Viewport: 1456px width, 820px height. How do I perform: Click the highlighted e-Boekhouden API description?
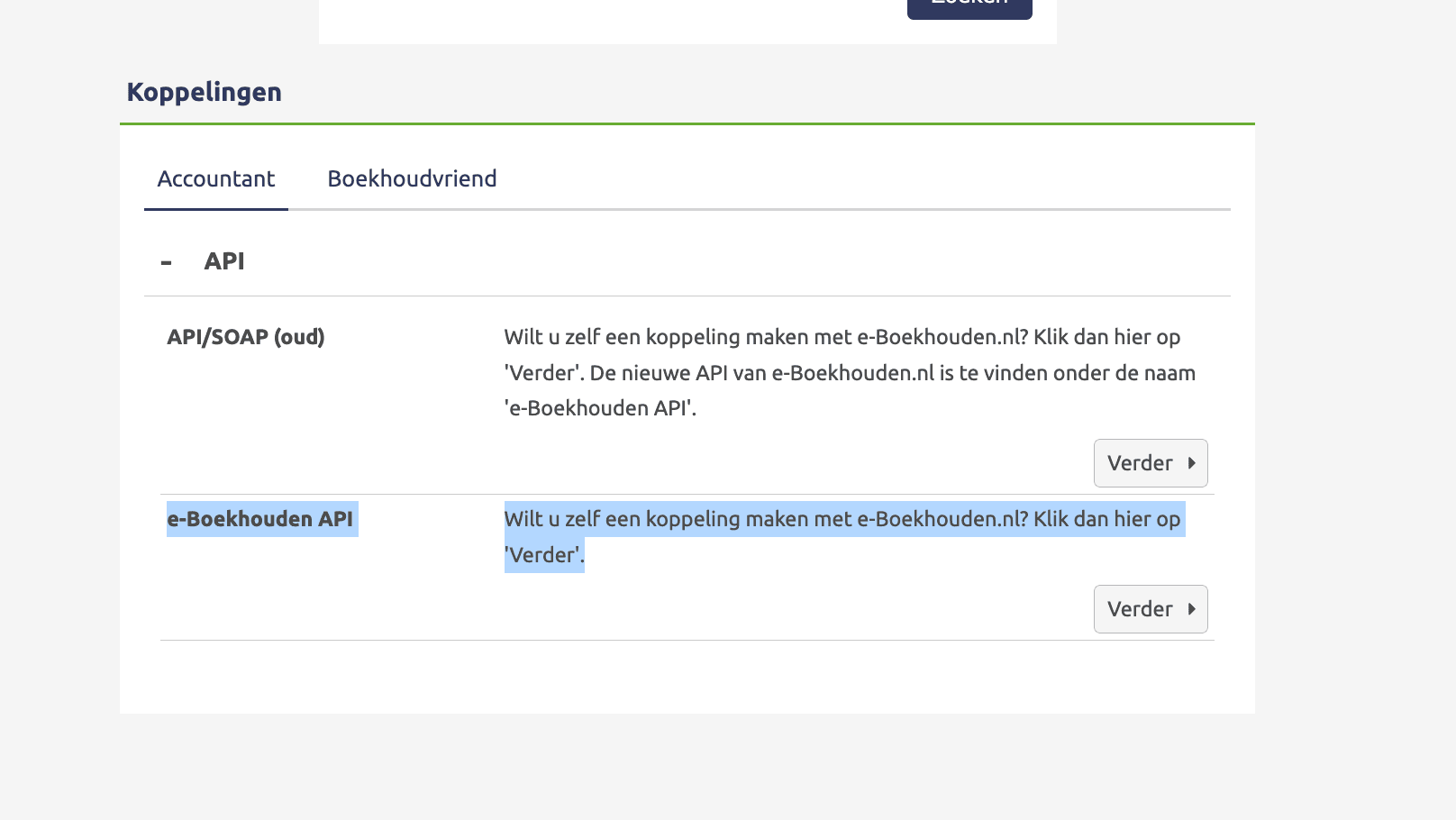[842, 536]
